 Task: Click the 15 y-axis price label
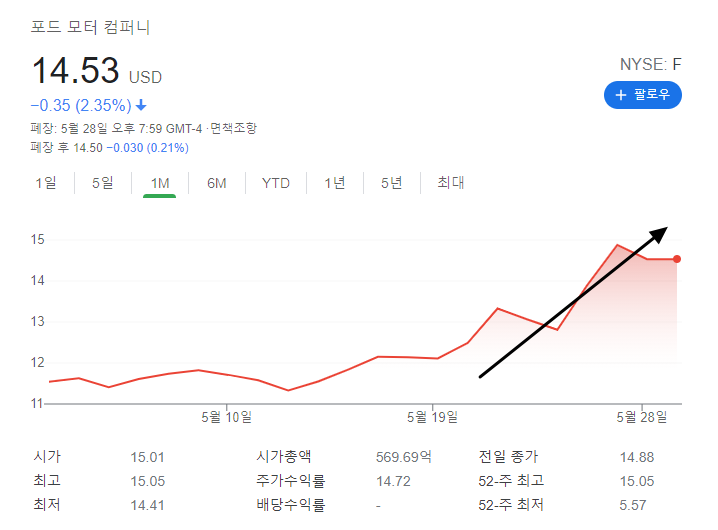[38, 239]
